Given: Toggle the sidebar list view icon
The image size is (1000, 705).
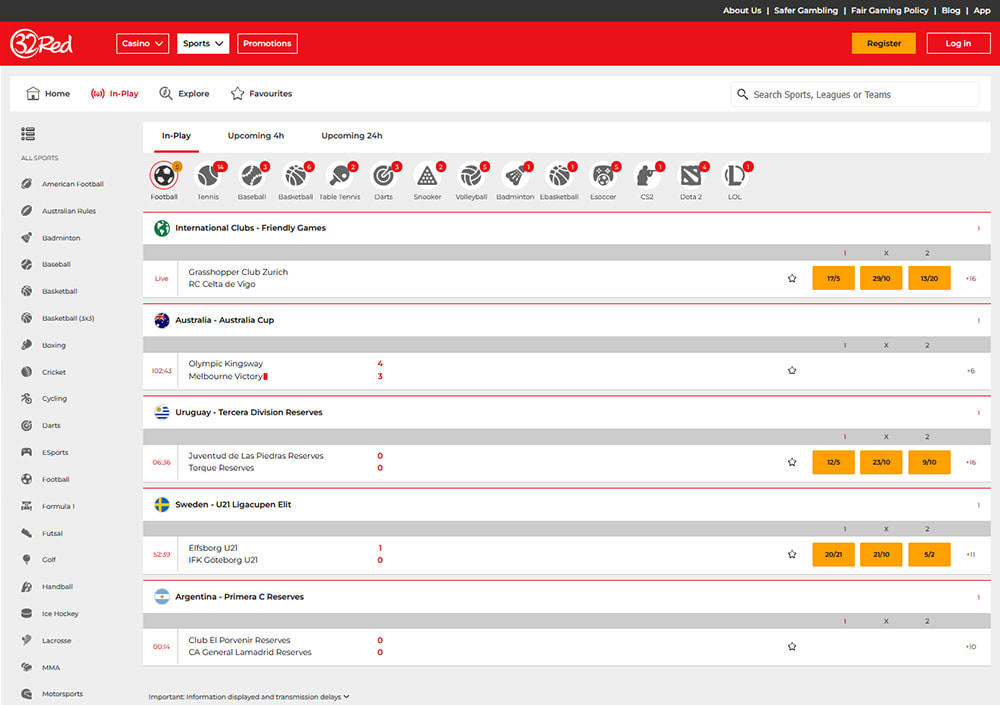Looking at the screenshot, I should [28, 133].
